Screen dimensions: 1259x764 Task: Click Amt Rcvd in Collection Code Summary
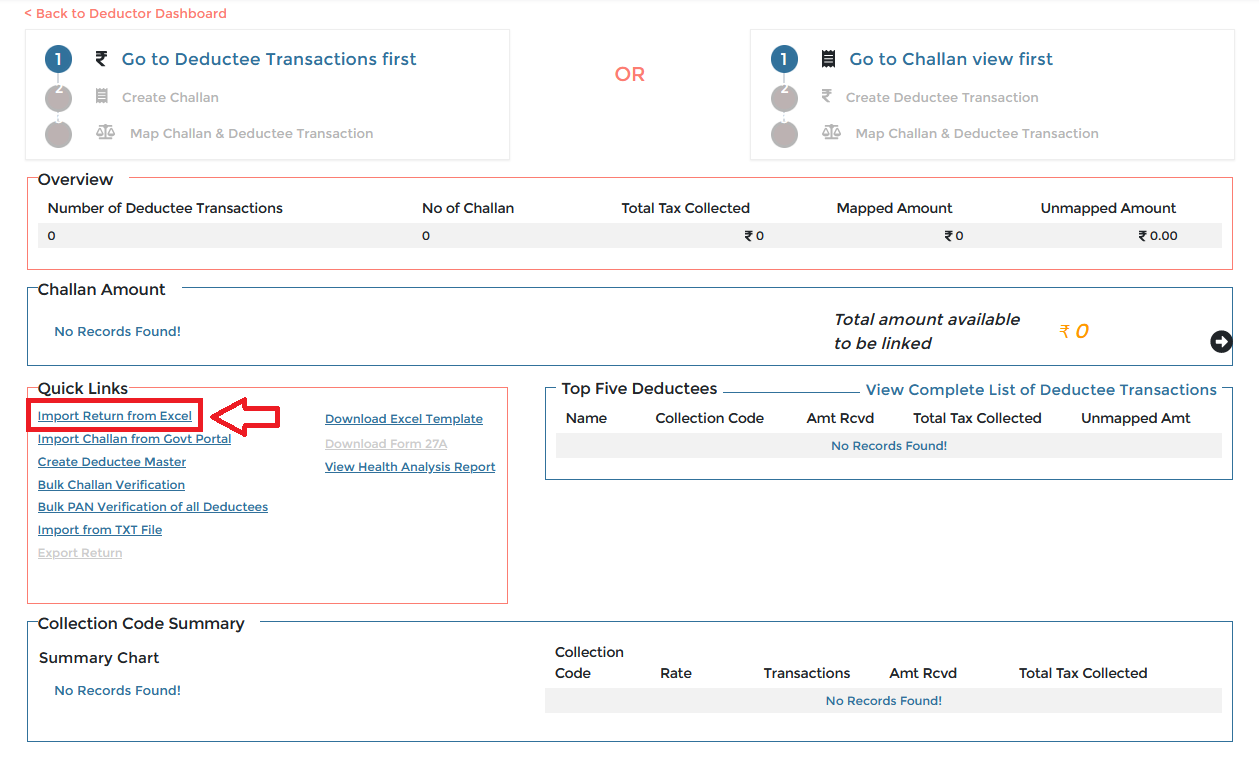point(923,673)
